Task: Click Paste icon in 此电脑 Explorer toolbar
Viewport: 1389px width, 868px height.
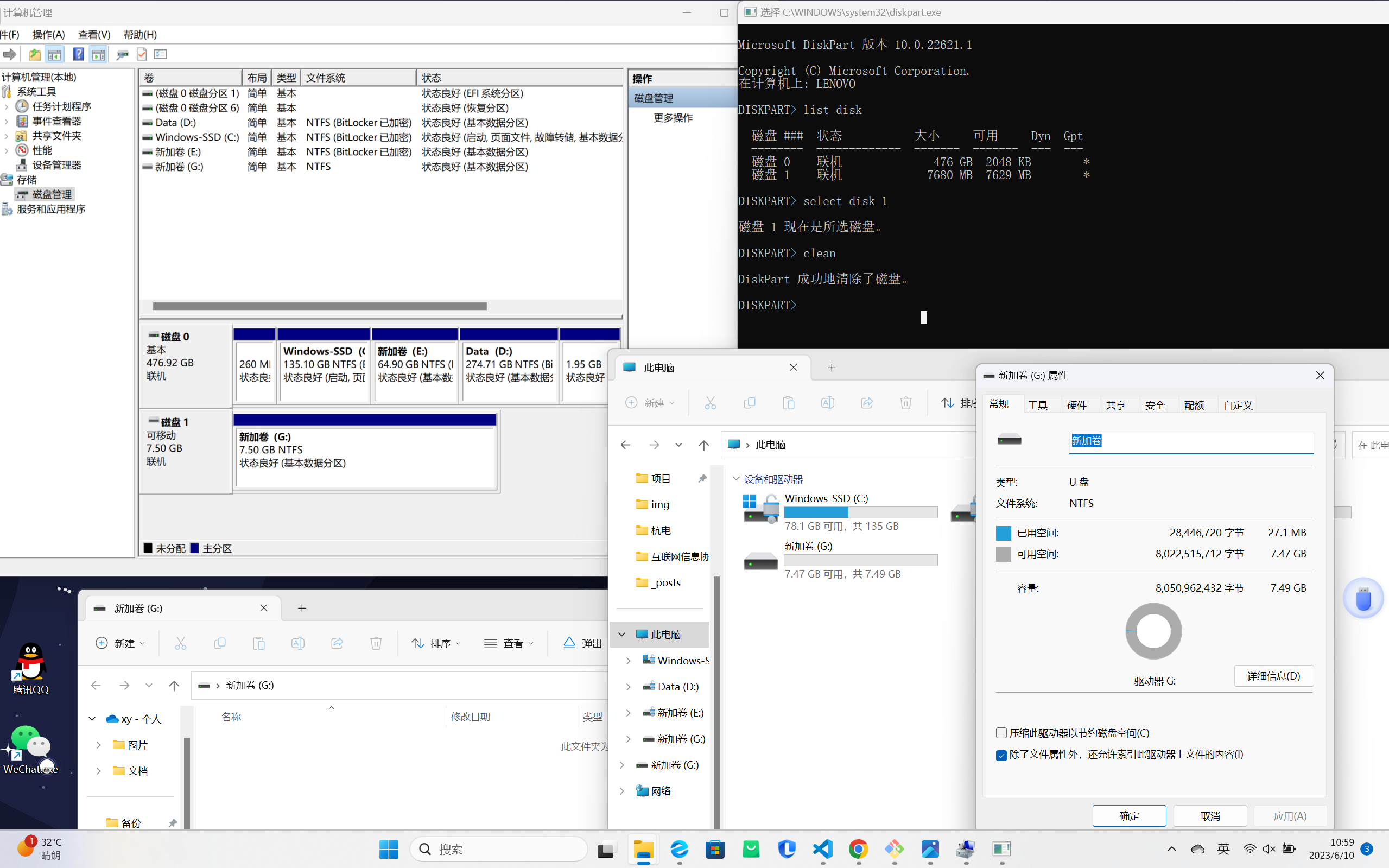Action: [789, 403]
